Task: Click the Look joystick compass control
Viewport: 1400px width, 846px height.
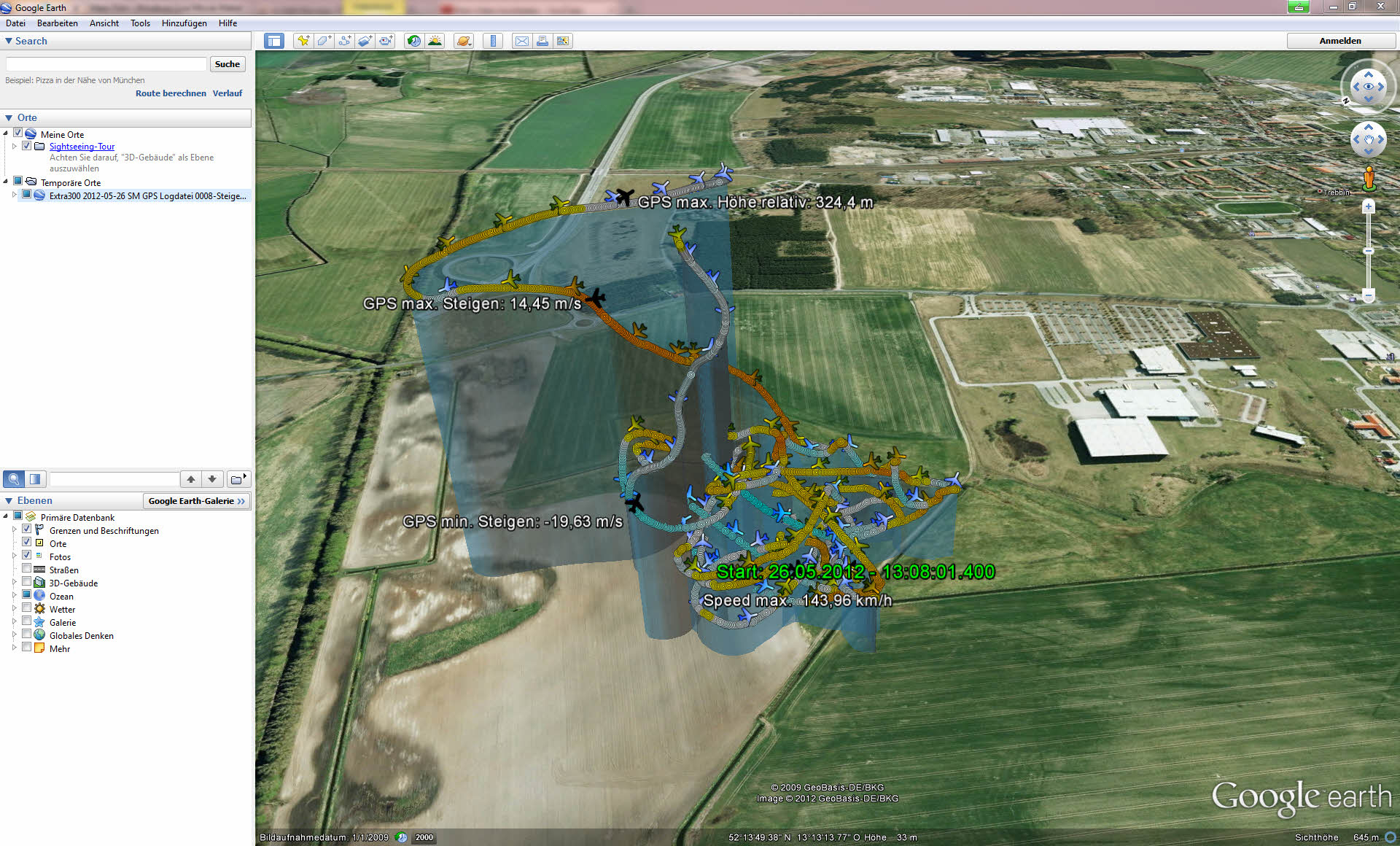Action: pos(1368,87)
